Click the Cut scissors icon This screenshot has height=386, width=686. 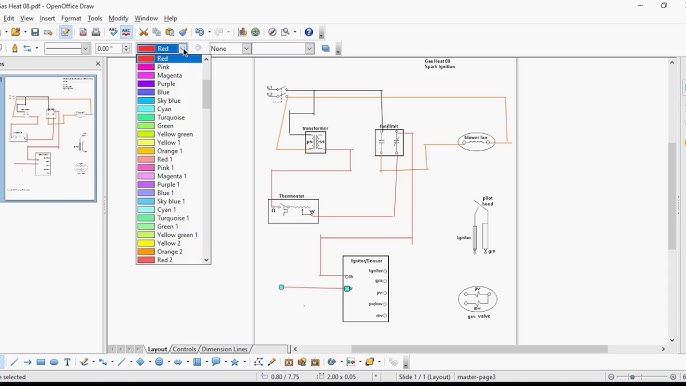[144, 32]
